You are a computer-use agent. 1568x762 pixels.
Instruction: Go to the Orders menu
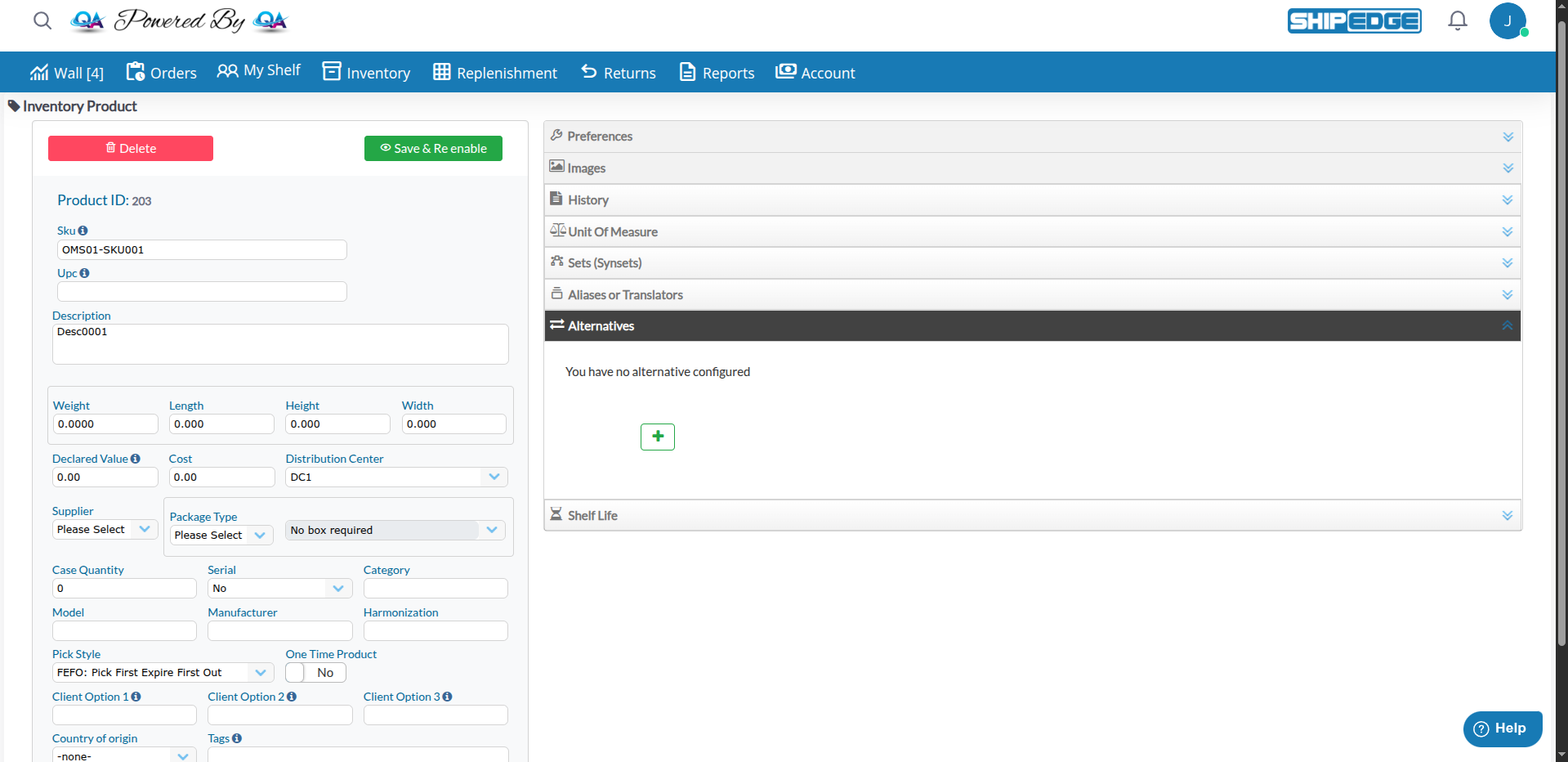pyautogui.click(x=162, y=73)
